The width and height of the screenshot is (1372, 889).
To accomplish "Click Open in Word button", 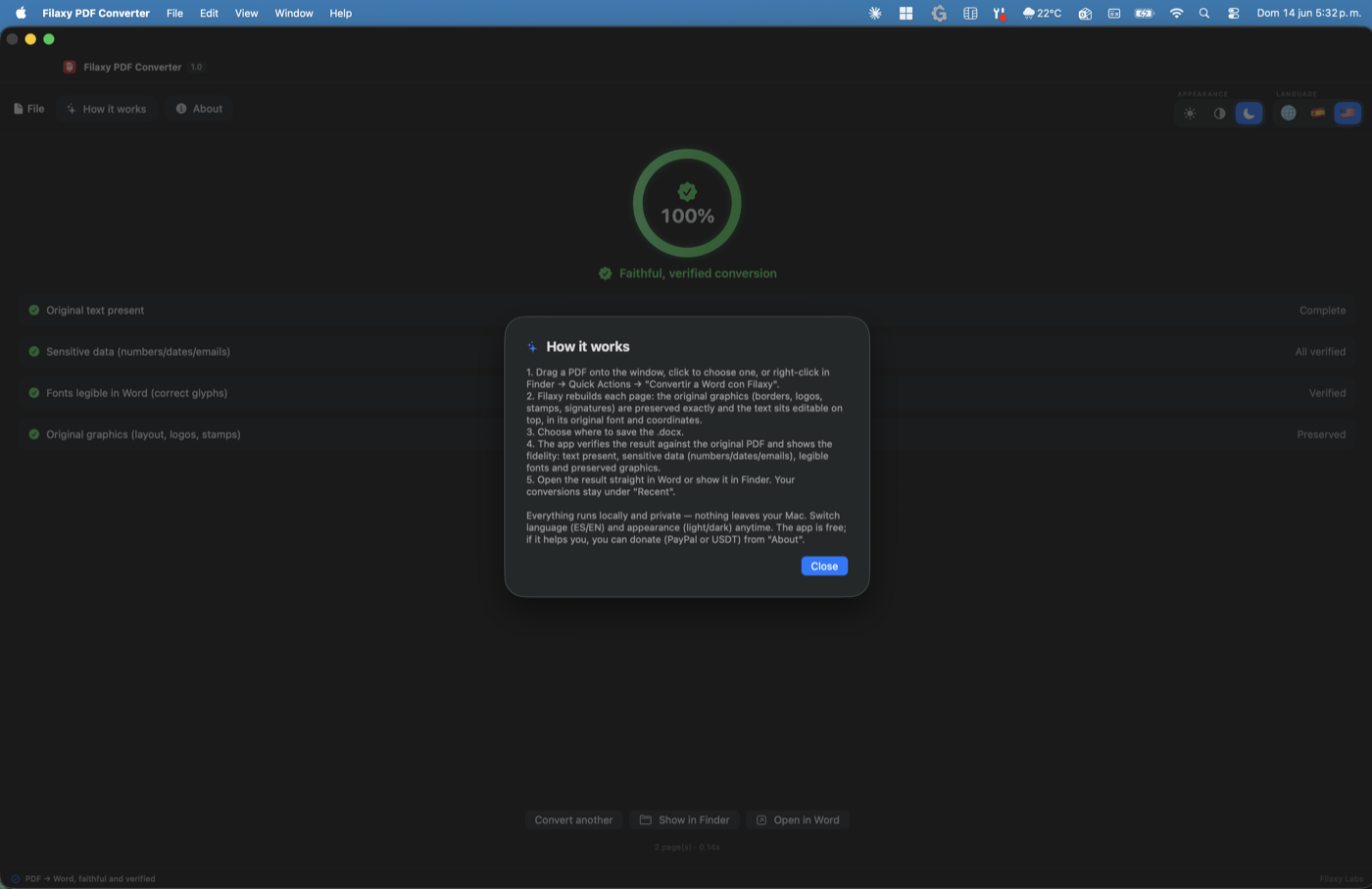I will [x=798, y=820].
